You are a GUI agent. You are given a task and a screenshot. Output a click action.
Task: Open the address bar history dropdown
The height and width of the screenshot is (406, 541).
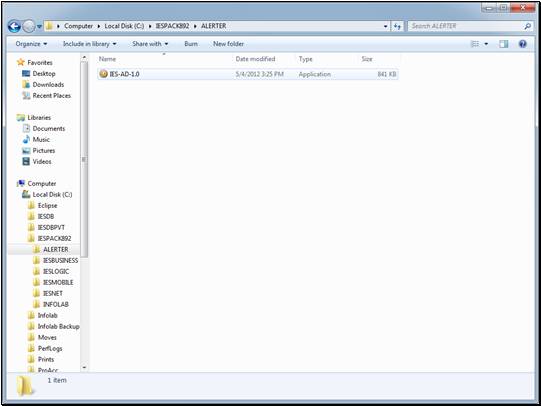point(385,26)
